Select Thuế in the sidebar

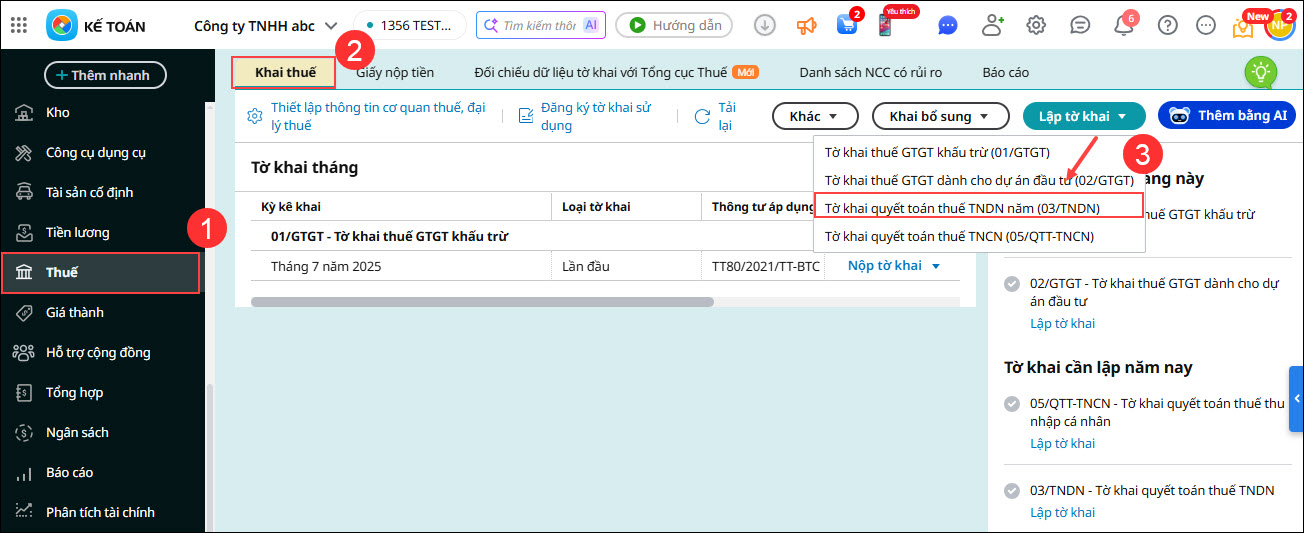tap(100, 272)
